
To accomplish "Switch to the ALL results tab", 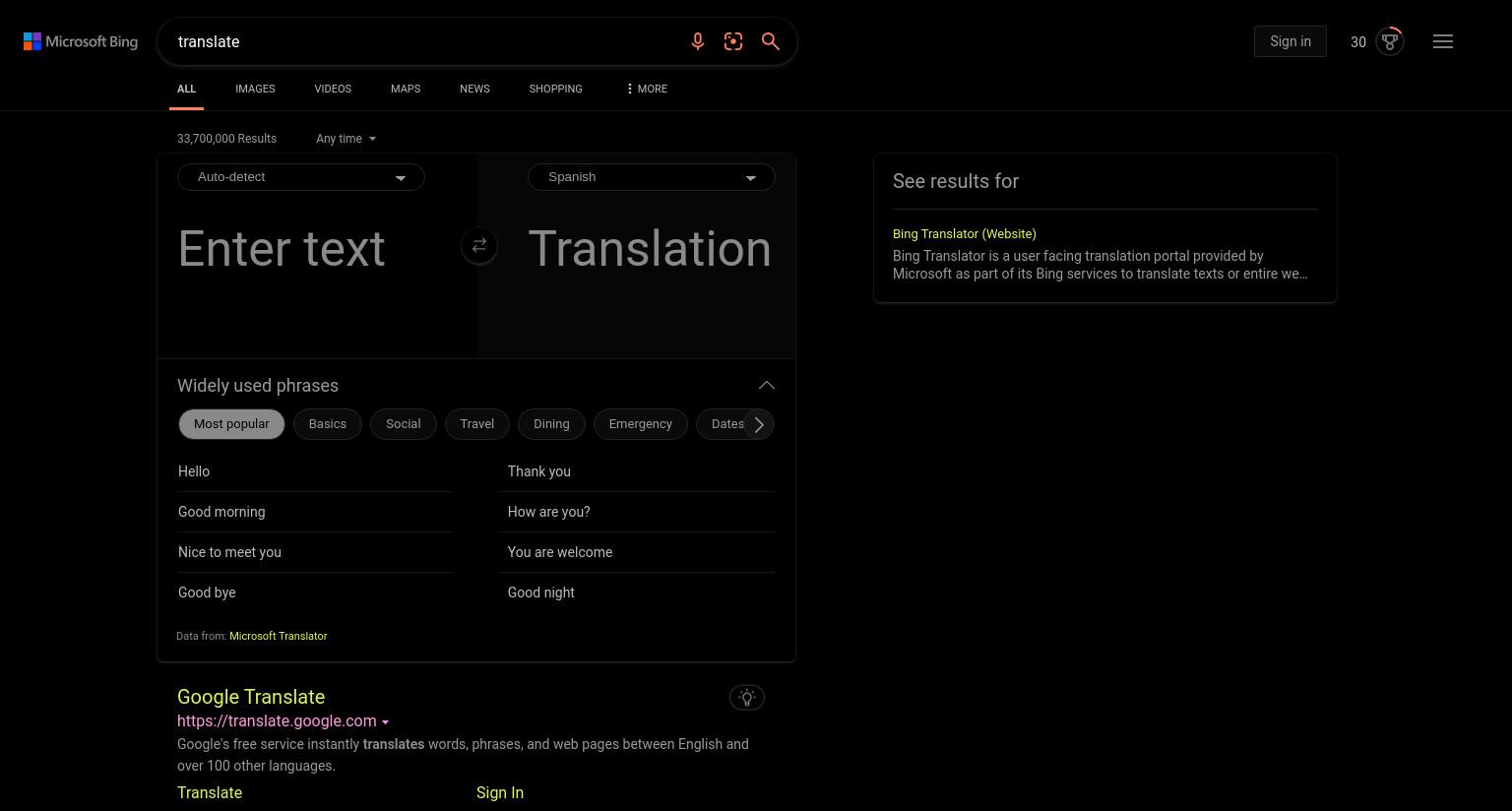I will point(186,89).
